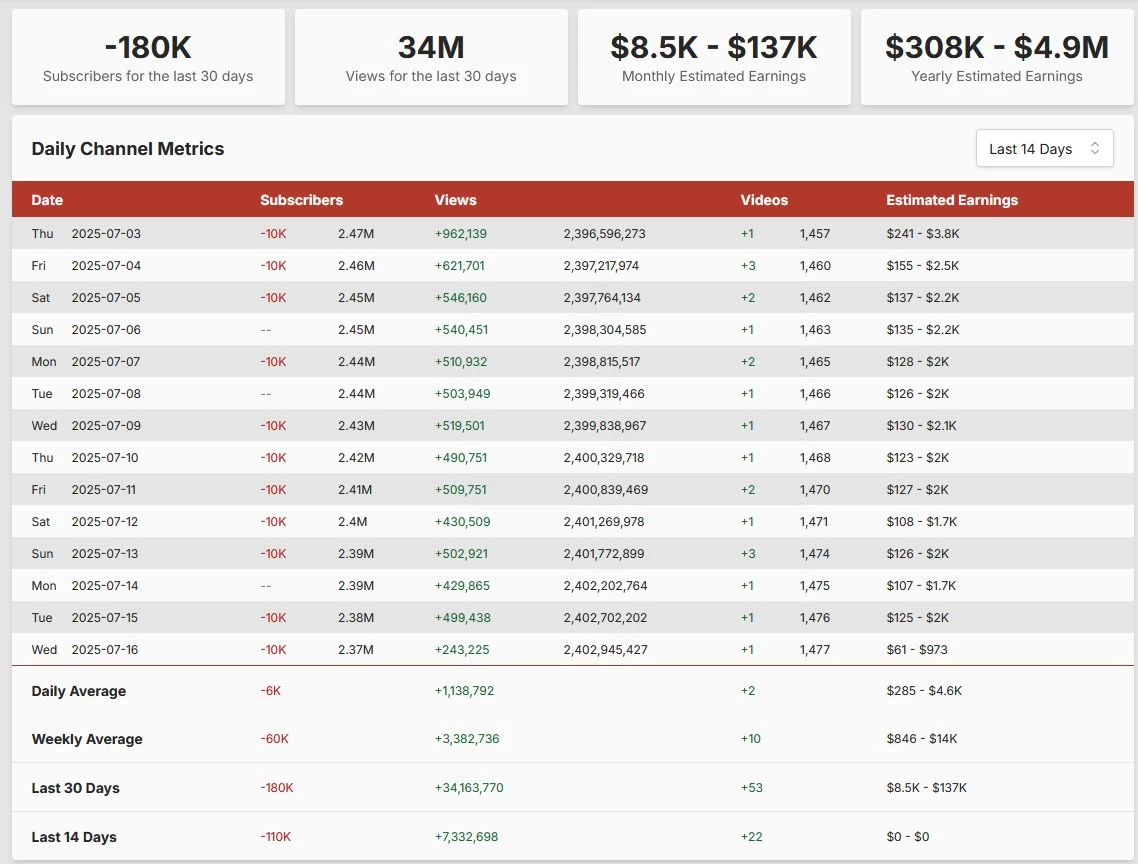Image resolution: width=1138 pixels, height=864 pixels.
Task: Click the 2.37M subscriber total
Action: 356,649
